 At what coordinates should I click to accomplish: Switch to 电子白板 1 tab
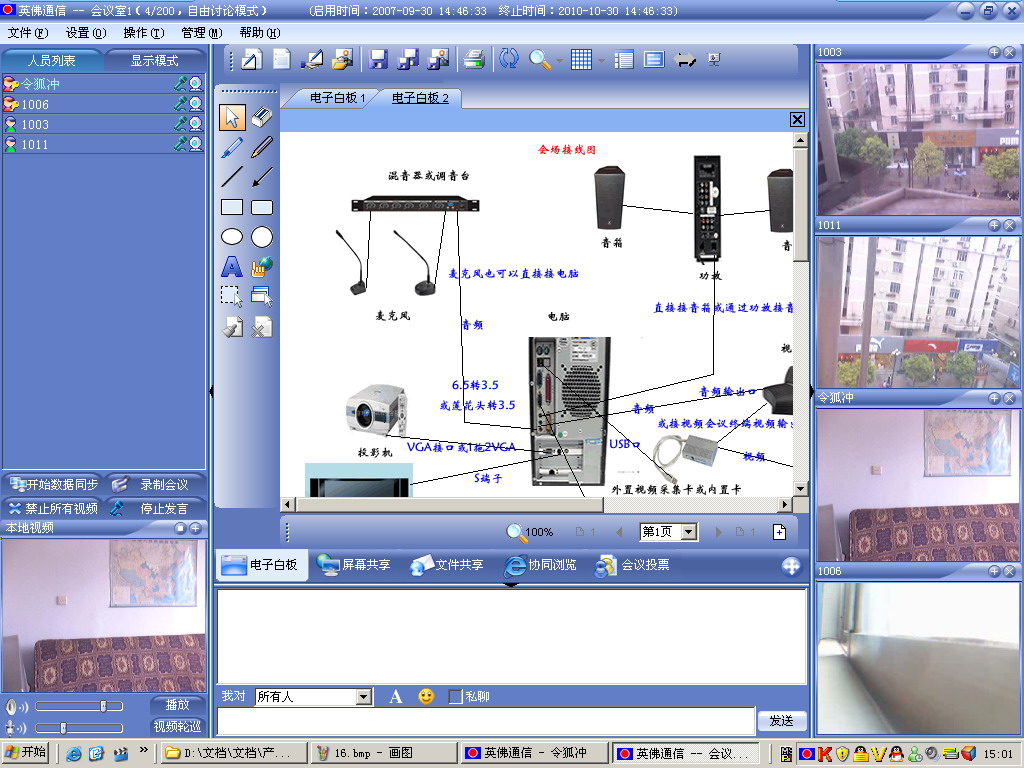337,98
